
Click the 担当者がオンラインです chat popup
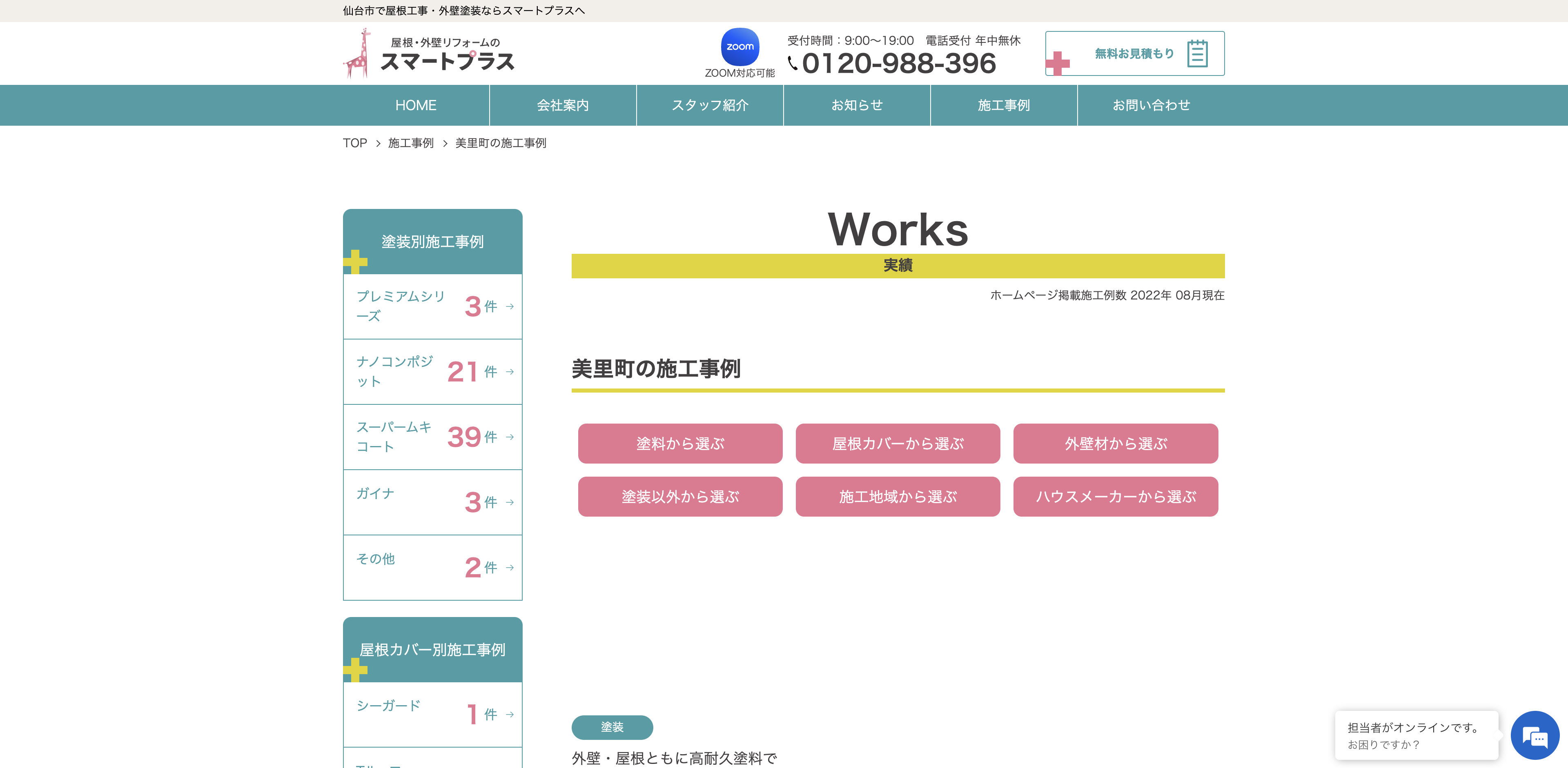coord(1417,735)
